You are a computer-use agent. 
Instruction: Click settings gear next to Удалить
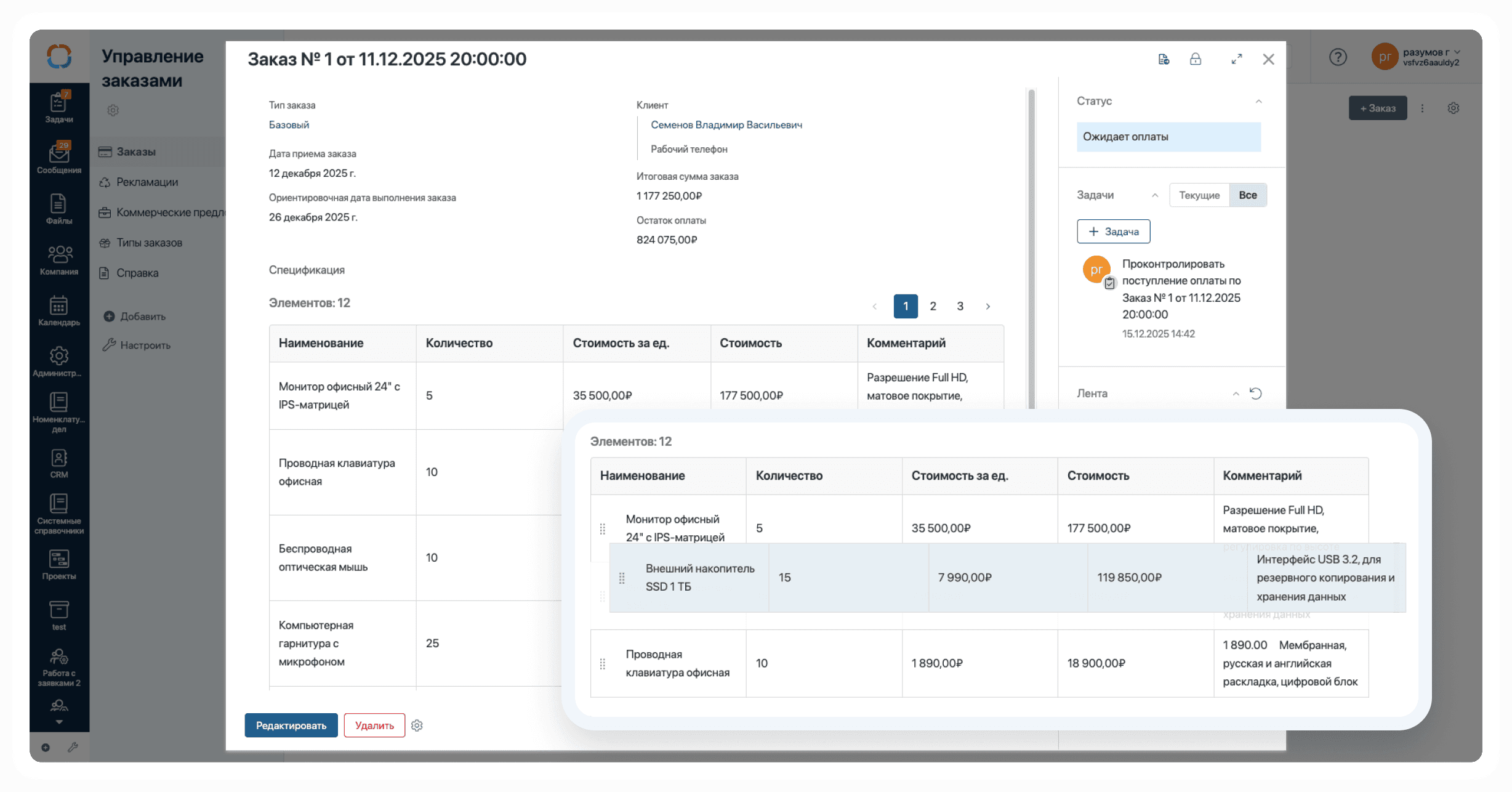click(x=417, y=725)
